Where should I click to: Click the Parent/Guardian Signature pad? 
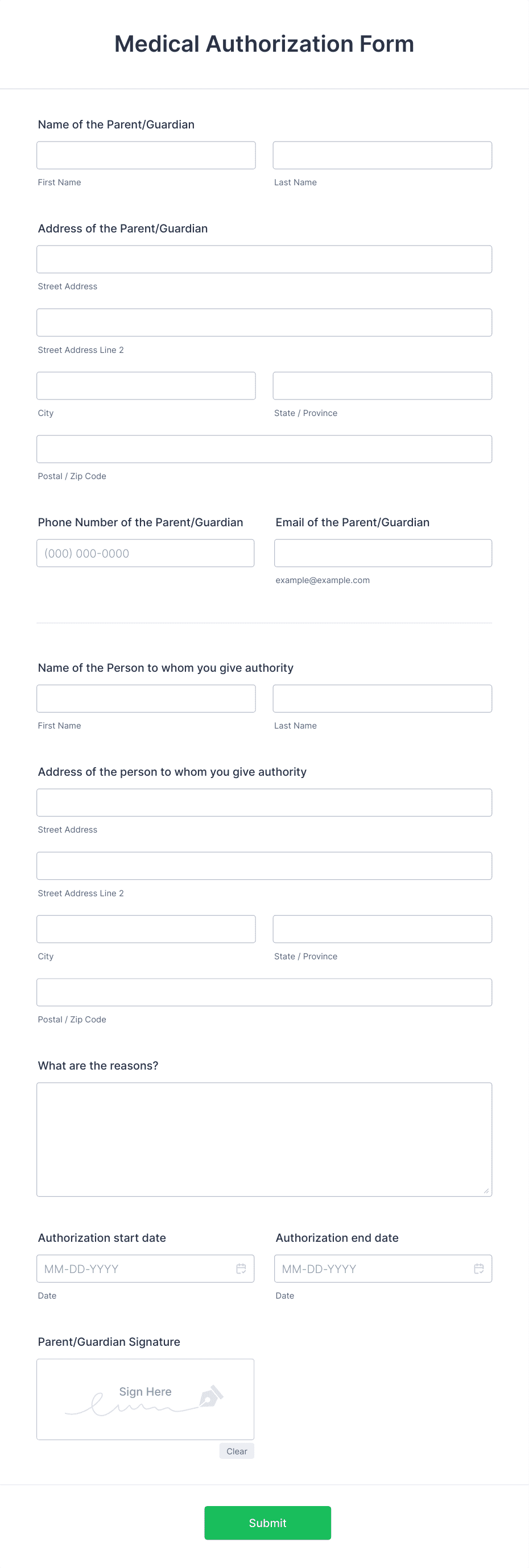coord(145,1399)
